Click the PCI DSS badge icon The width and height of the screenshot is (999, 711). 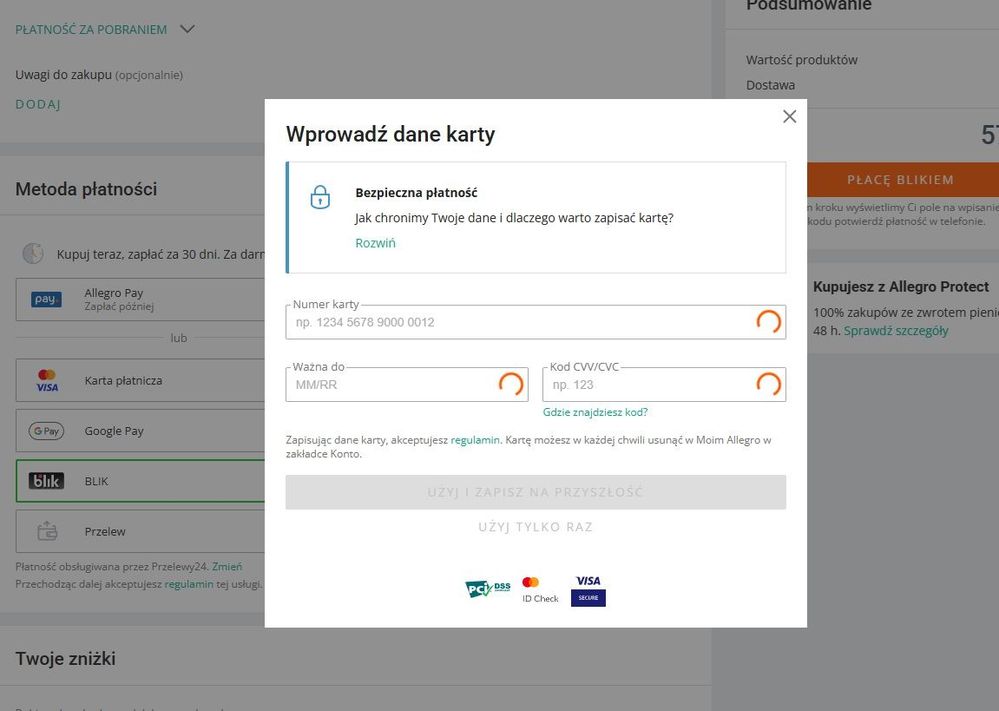(x=487, y=589)
